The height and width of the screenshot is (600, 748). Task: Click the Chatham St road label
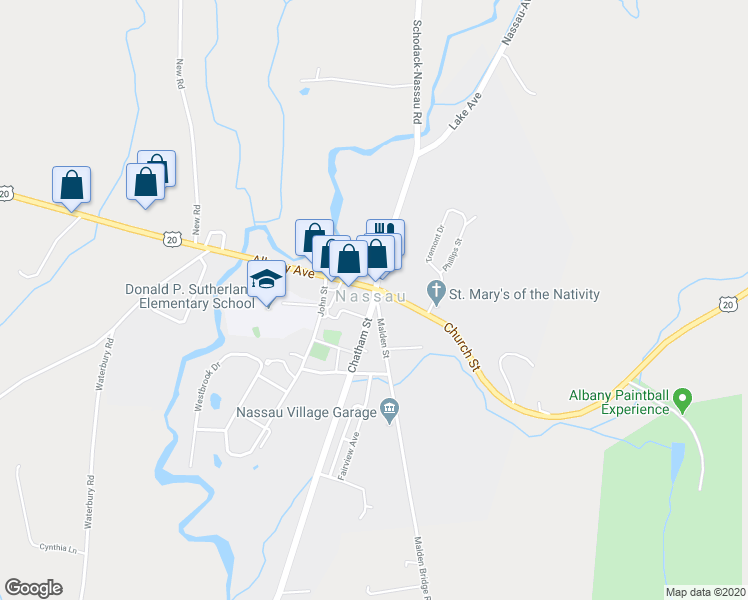point(360,345)
